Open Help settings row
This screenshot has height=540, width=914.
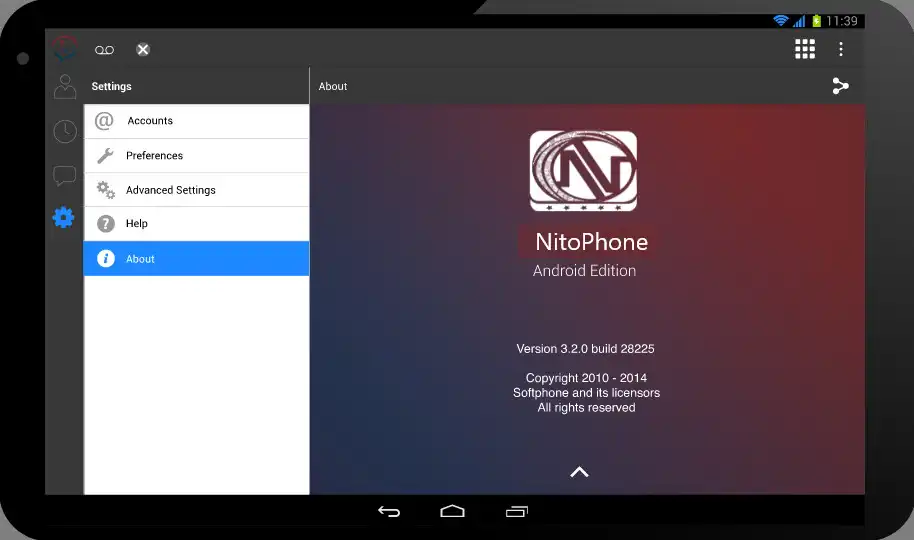(x=196, y=224)
